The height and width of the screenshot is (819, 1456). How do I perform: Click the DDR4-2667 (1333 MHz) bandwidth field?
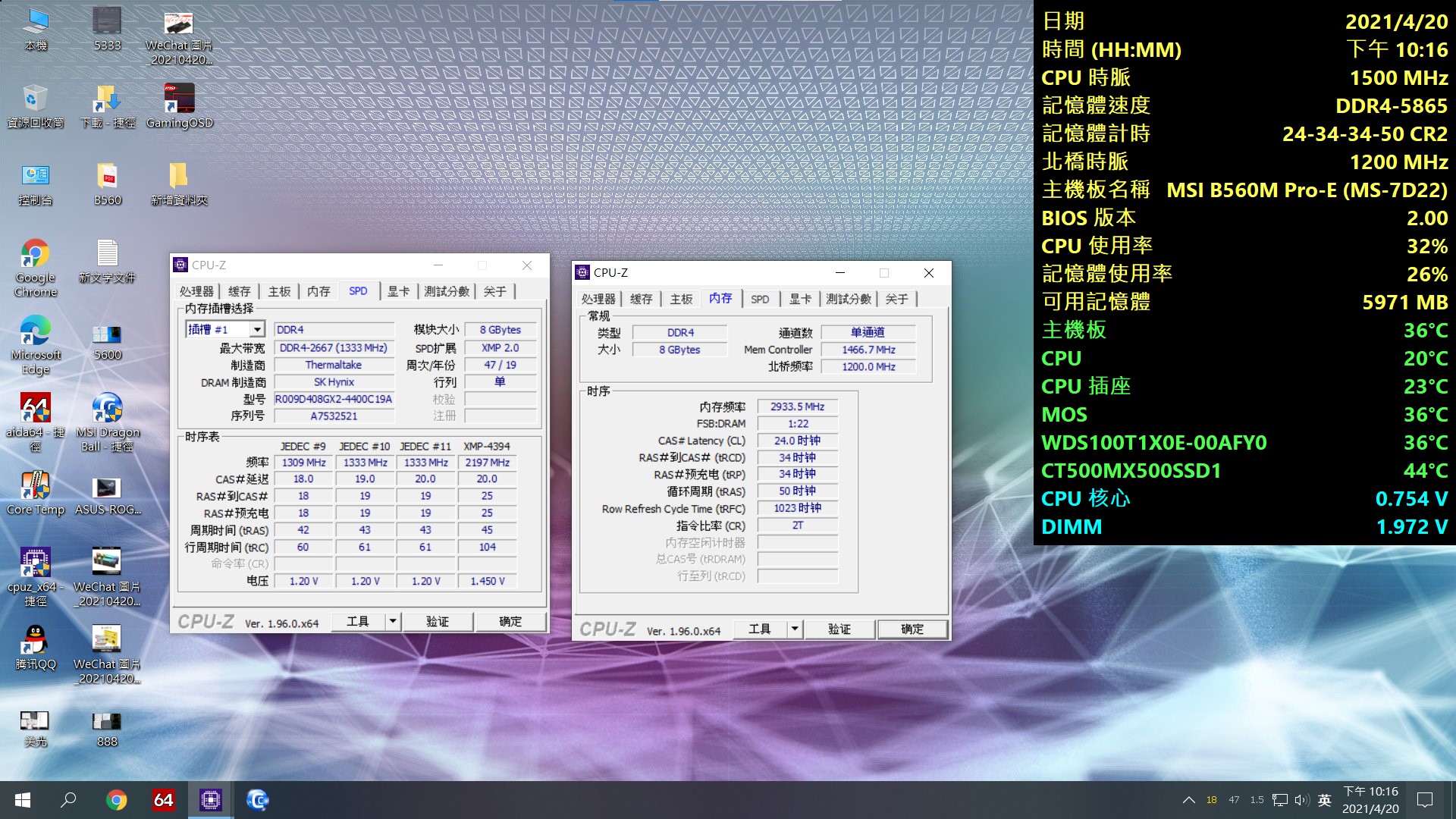(334, 347)
